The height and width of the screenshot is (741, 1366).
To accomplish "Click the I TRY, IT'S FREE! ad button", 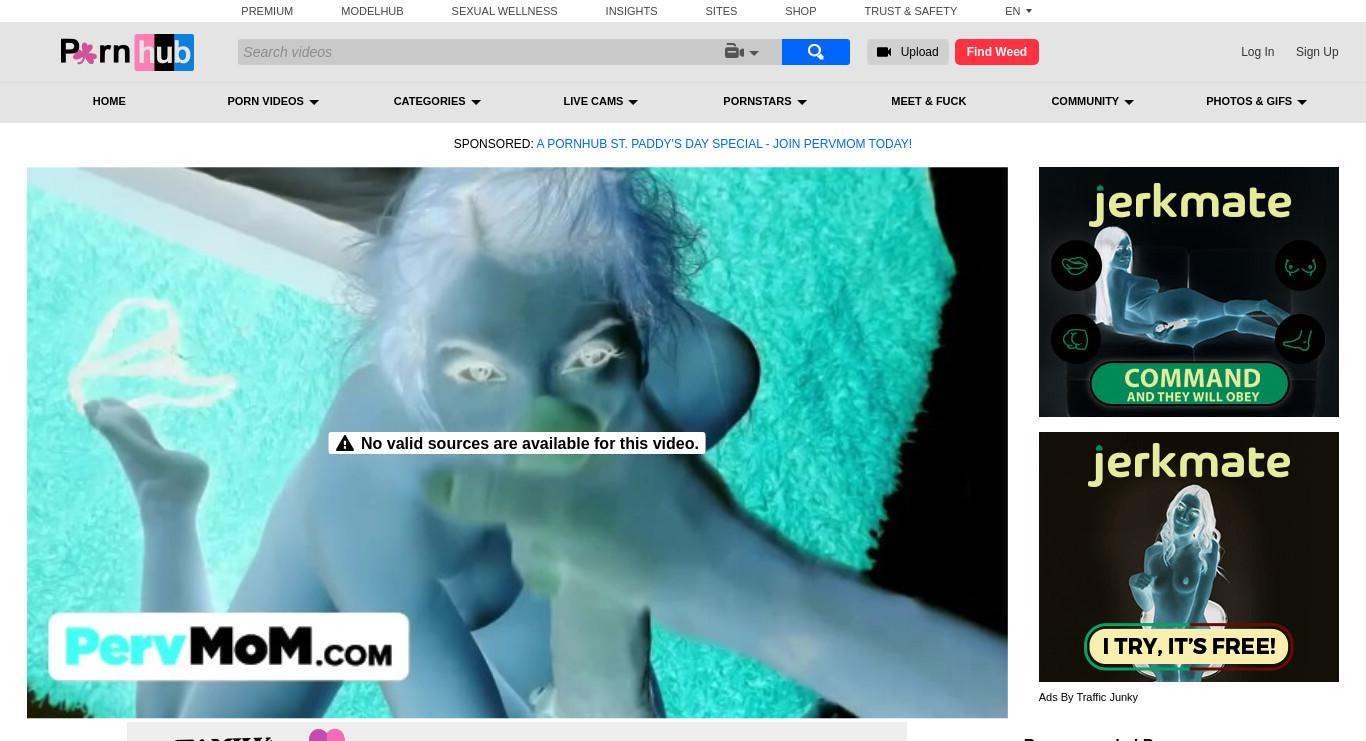I will point(1189,647).
